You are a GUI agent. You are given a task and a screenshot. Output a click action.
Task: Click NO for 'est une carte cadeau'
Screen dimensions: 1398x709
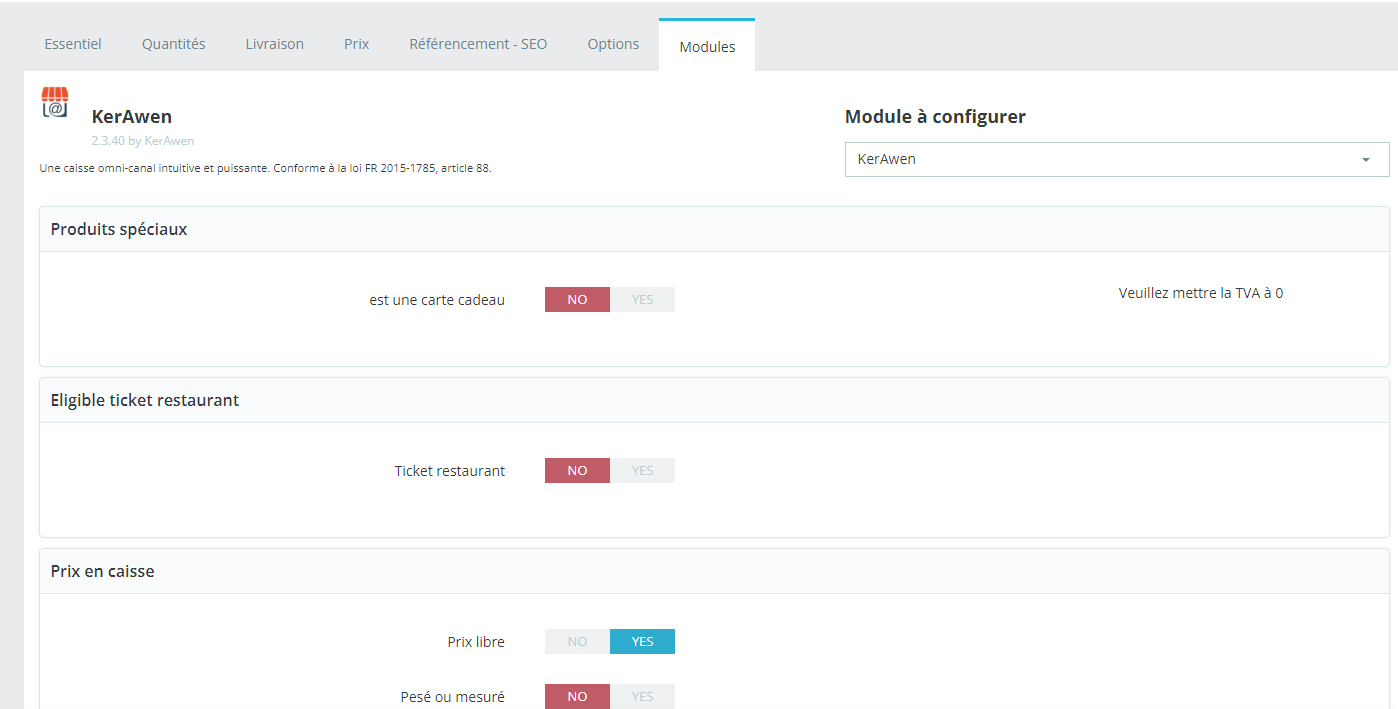coord(577,299)
